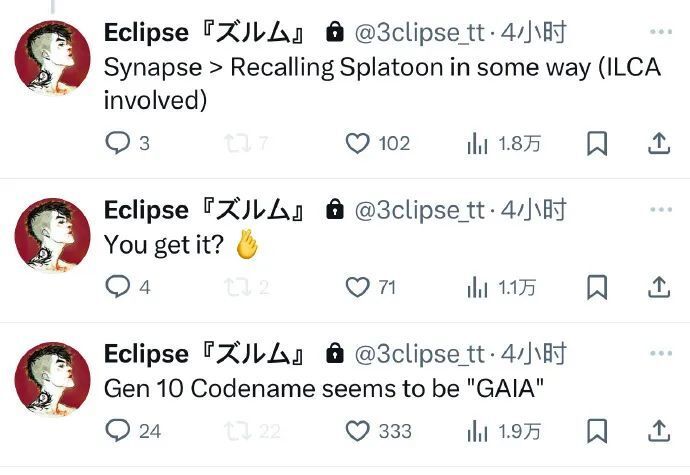Like the Synapse Splatoon tweet
The width and height of the screenshot is (690, 475).
click(x=358, y=143)
